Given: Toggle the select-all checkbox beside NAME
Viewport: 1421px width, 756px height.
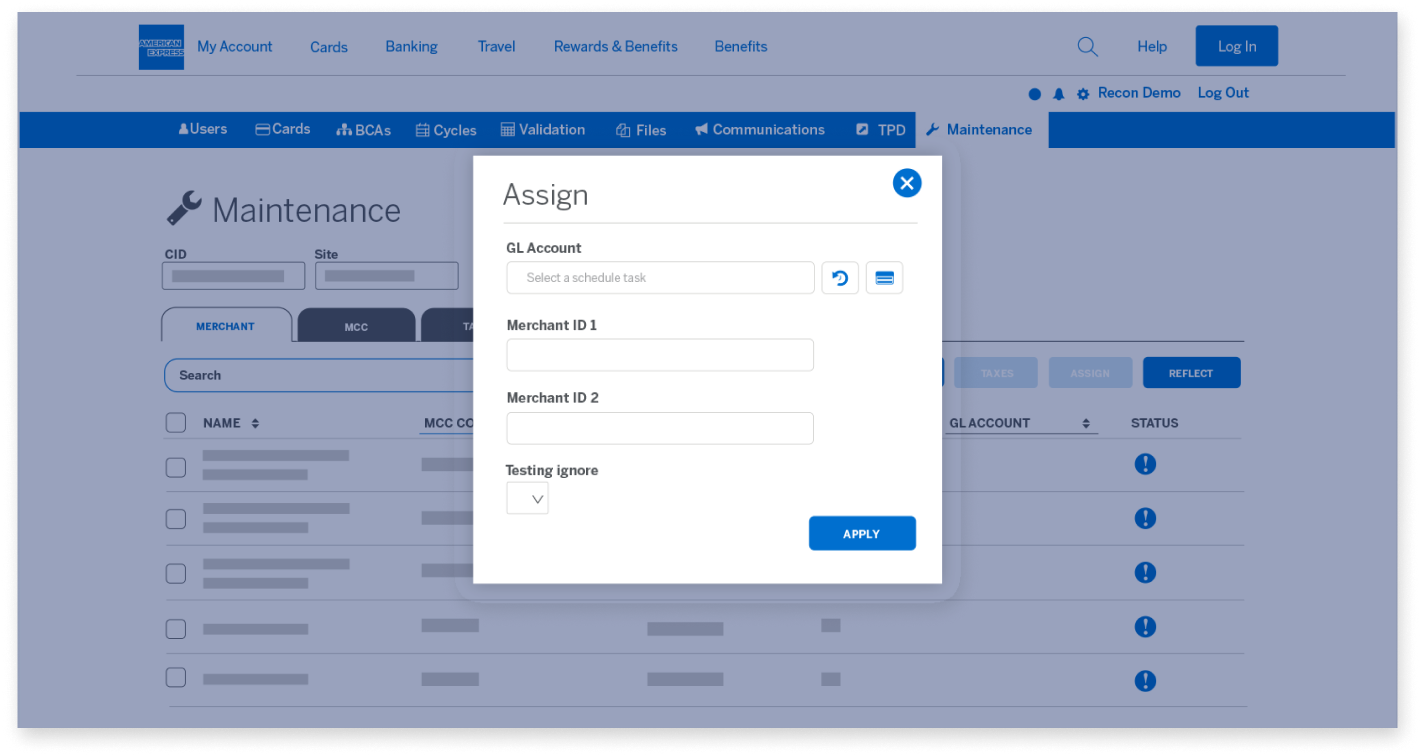Looking at the screenshot, I should (x=176, y=423).
